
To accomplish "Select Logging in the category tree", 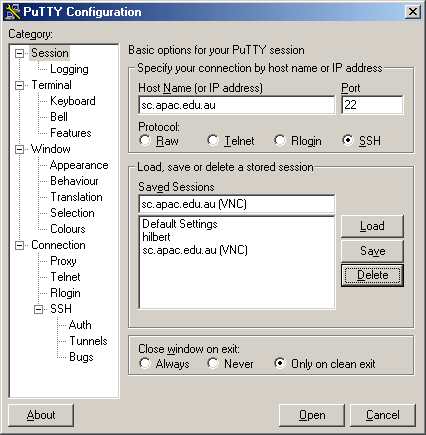I will point(69,69).
